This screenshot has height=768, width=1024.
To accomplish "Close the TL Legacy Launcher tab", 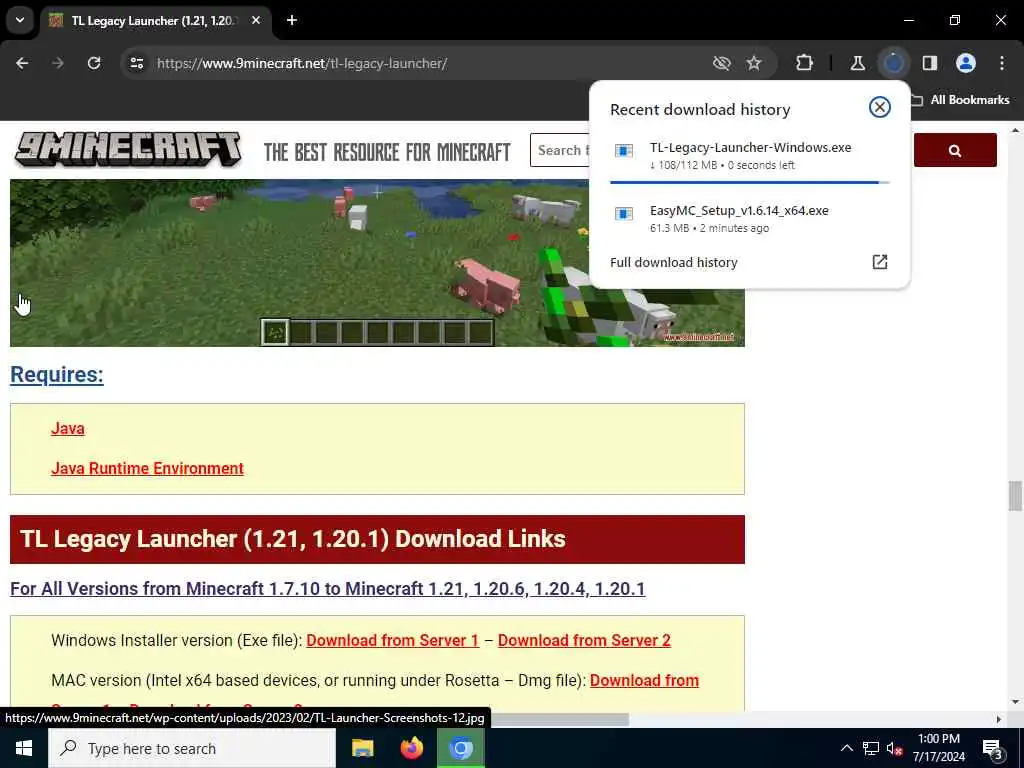I will tap(256, 20).
